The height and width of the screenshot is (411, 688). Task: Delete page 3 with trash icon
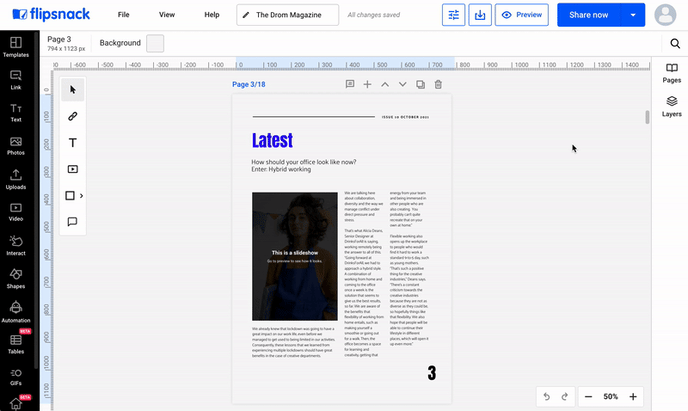click(x=438, y=84)
